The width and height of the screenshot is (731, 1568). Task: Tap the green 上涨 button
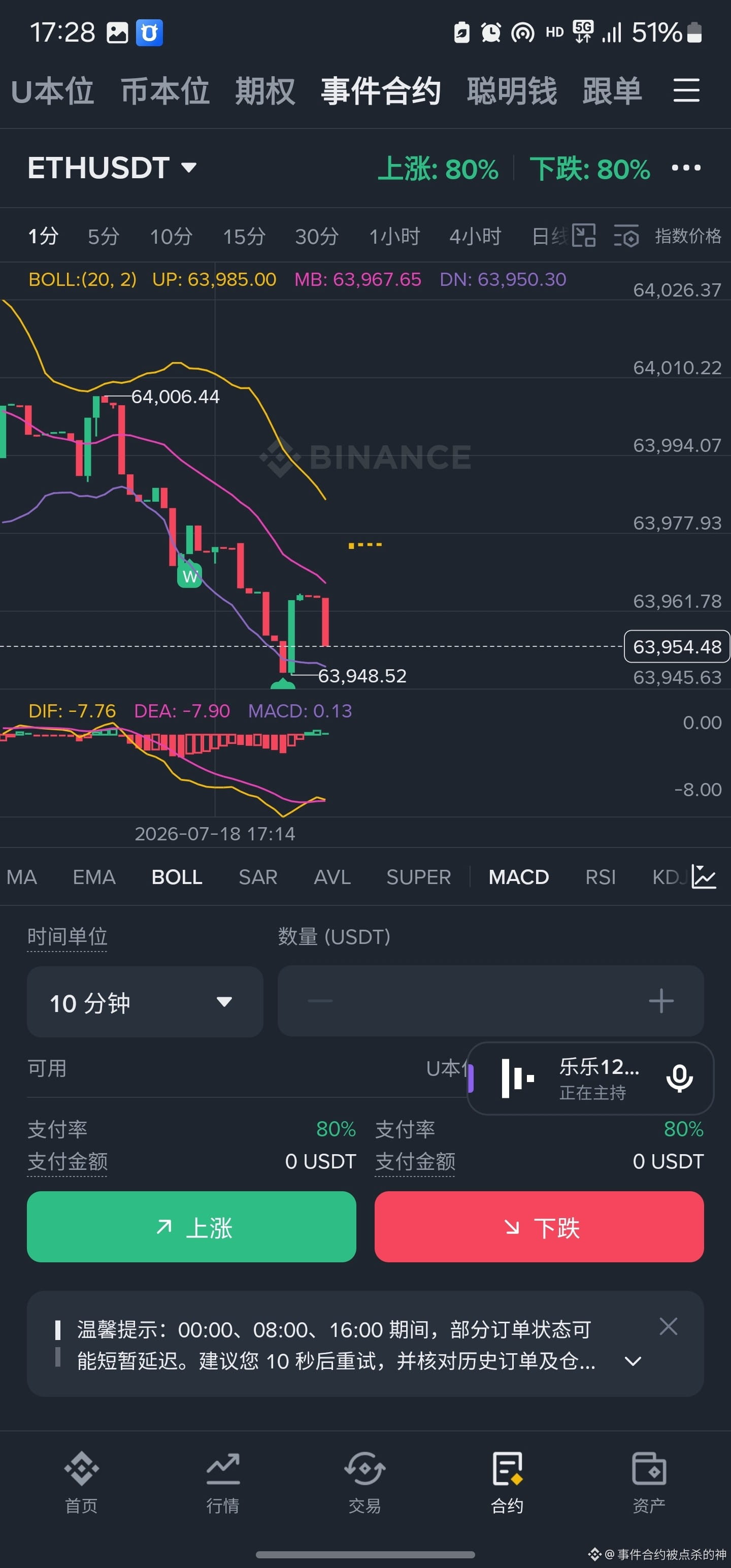click(191, 1227)
